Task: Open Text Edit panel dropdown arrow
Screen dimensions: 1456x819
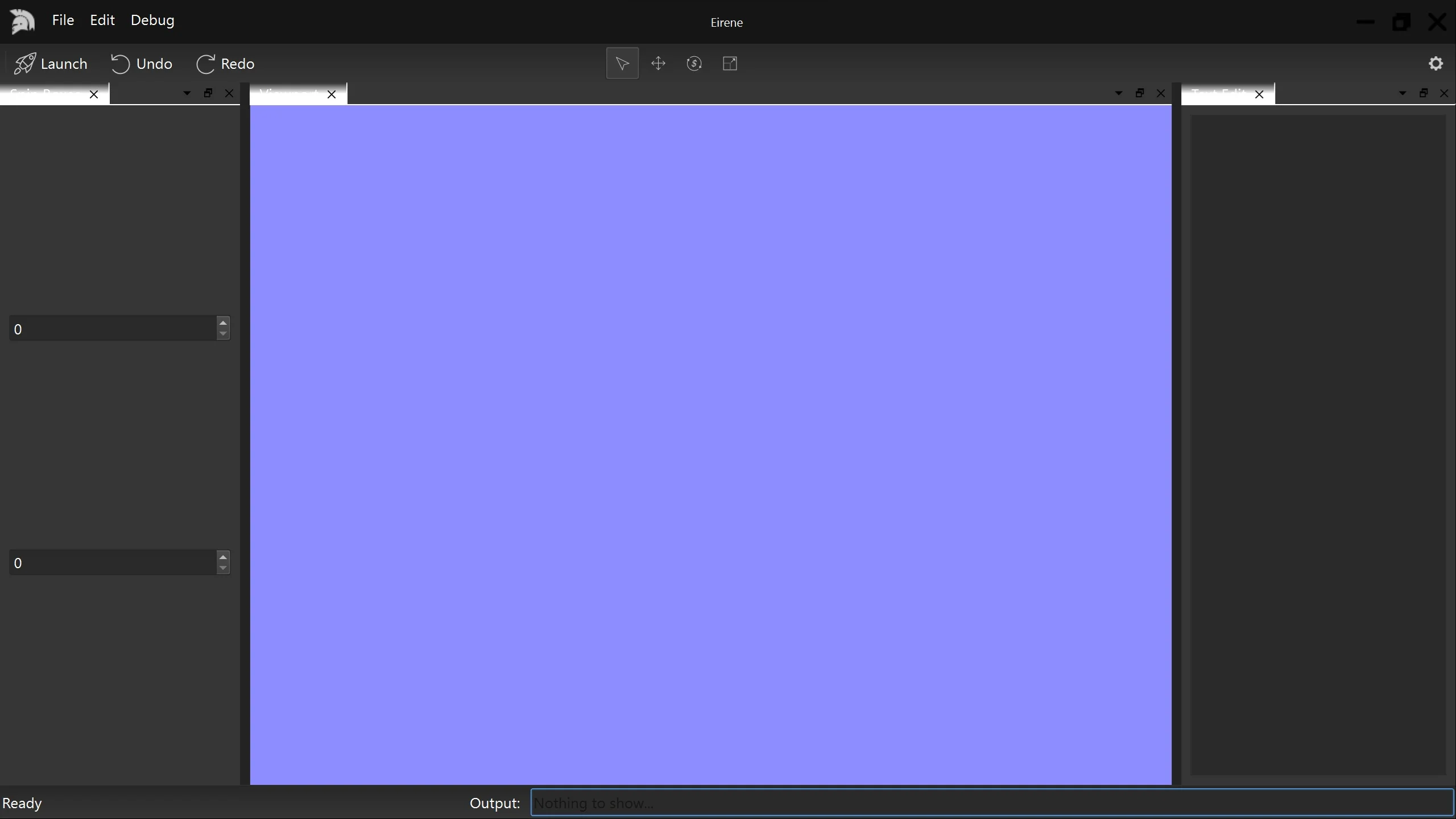Action: tap(1402, 93)
